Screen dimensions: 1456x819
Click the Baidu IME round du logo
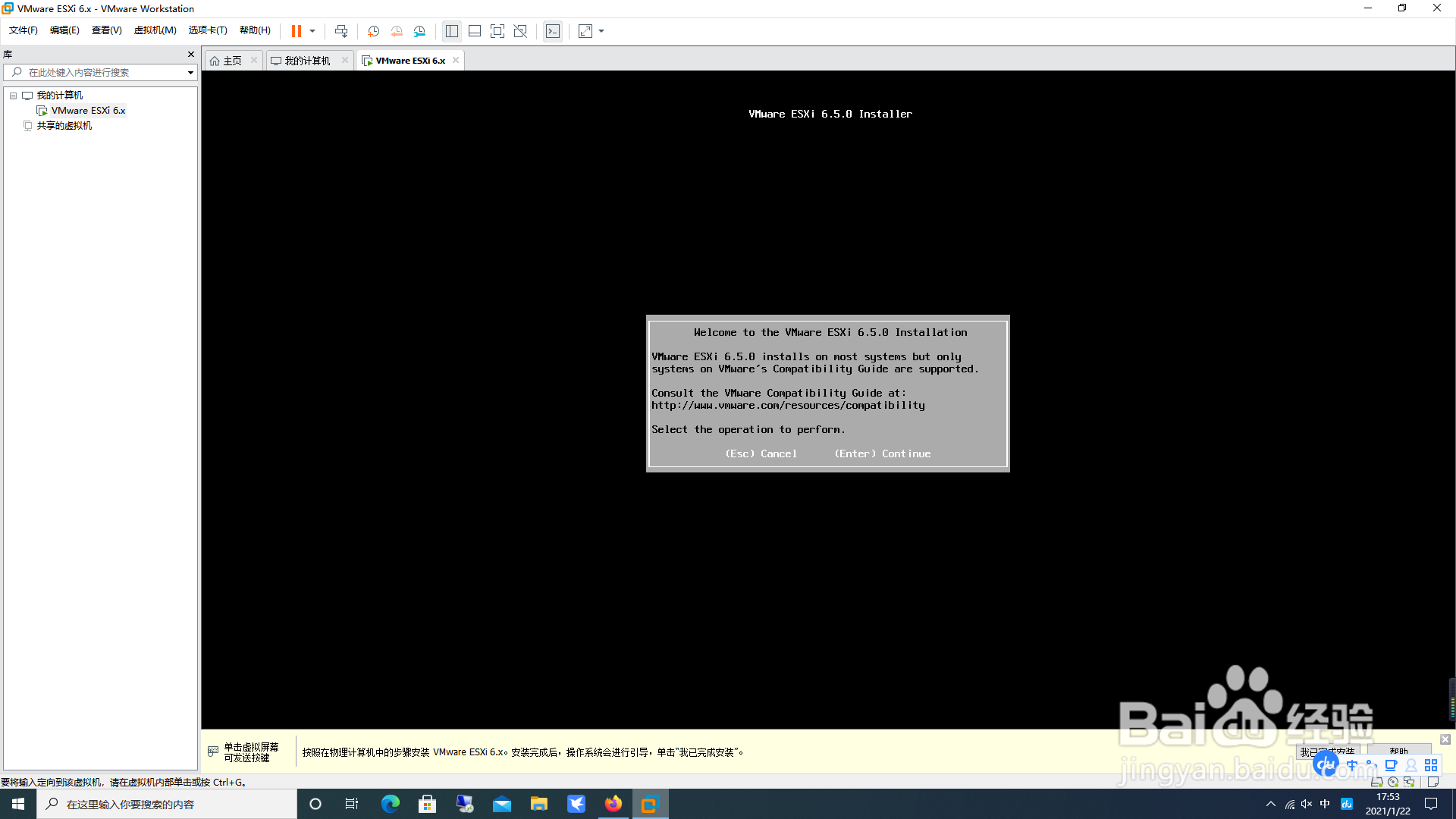pos(1326,764)
